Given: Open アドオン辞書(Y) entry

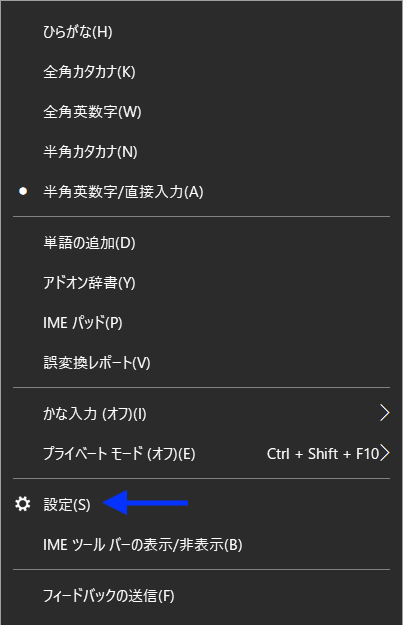Looking at the screenshot, I should click(201, 283).
